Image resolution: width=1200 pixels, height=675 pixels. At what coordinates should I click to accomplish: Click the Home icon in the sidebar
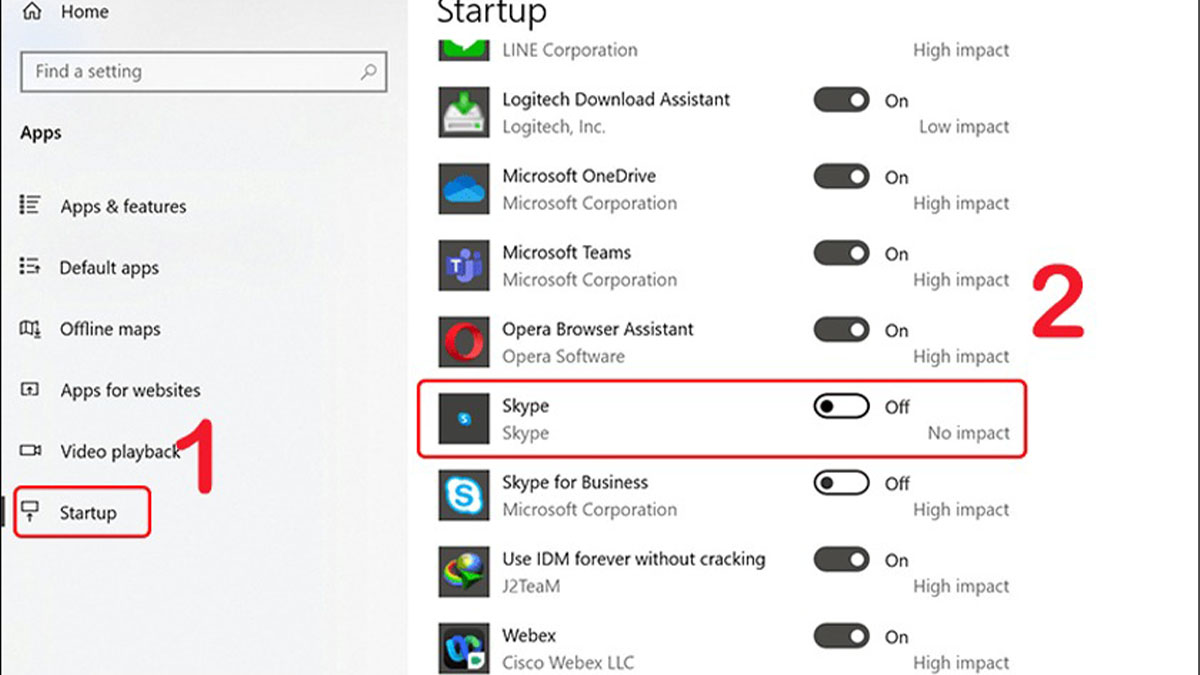point(31,12)
